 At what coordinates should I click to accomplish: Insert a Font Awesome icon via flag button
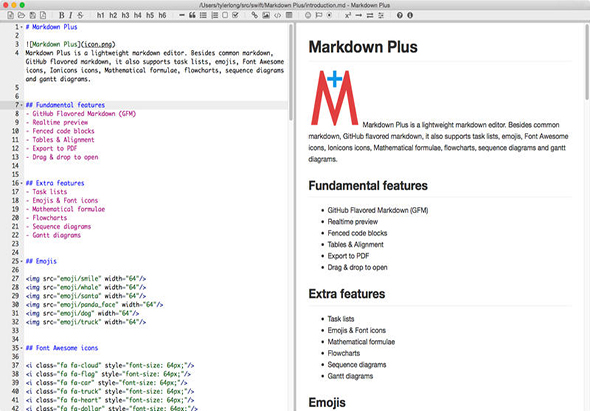319,15
